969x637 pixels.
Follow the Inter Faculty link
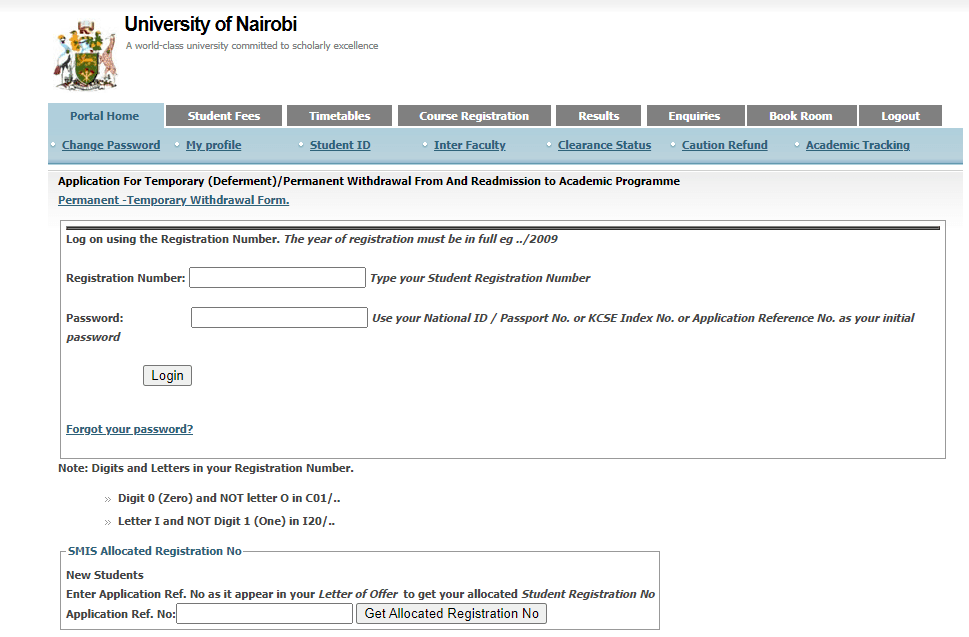point(470,145)
